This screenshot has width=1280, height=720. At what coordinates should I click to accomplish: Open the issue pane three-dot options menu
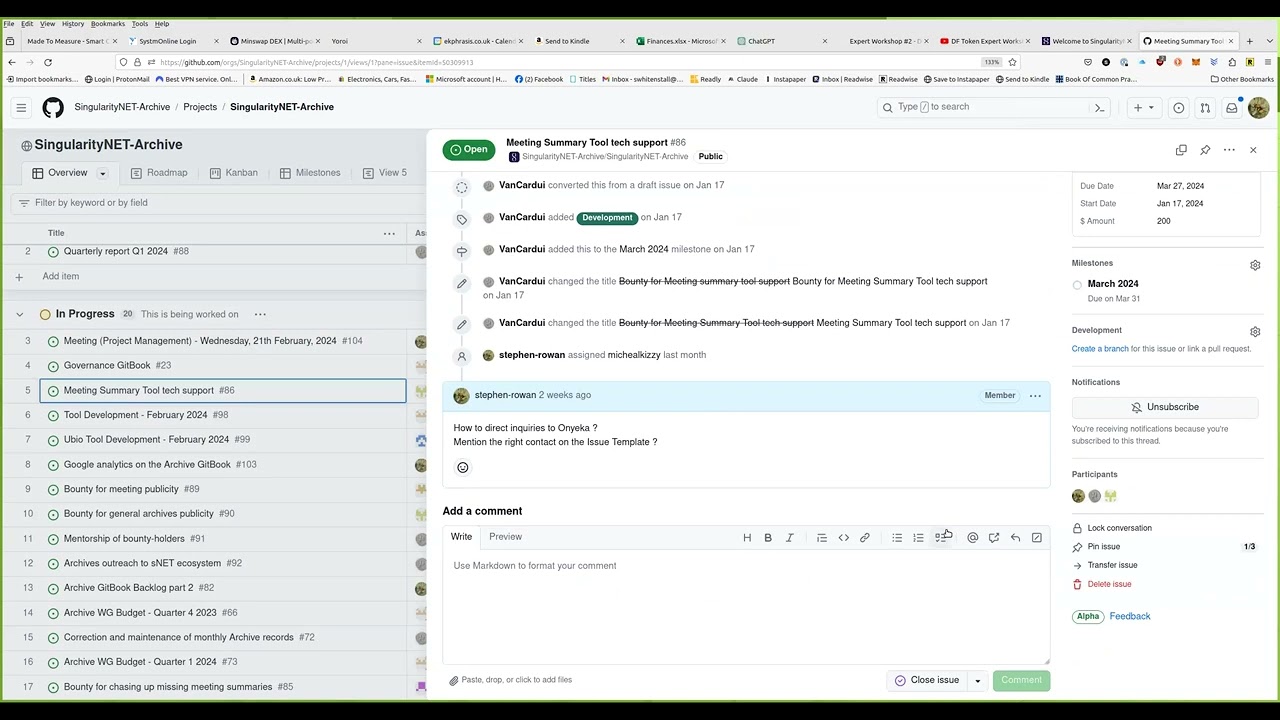pyautogui.click(x=1229, y=150)
